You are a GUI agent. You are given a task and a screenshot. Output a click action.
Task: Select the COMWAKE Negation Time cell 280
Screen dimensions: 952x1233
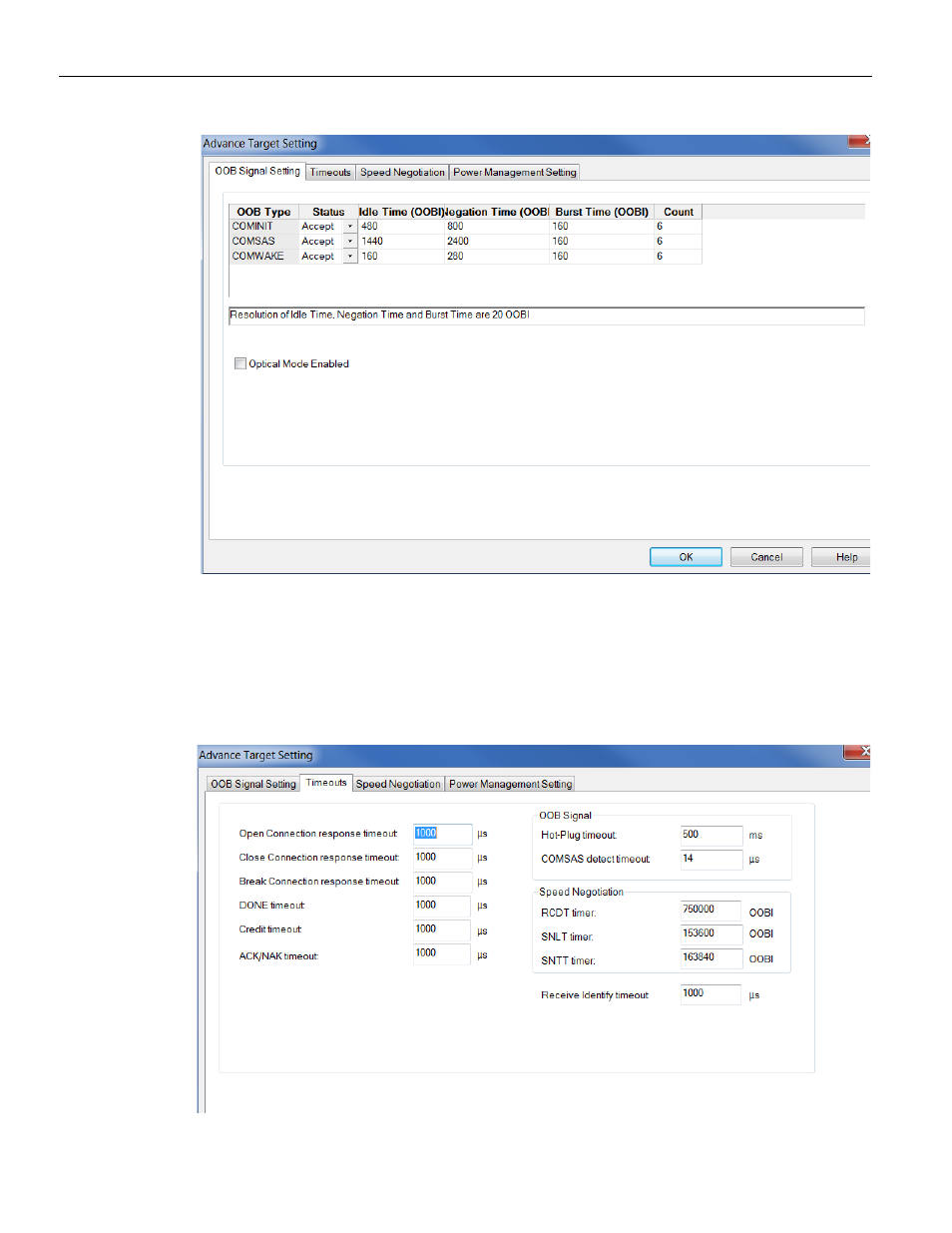coord(497,257)
